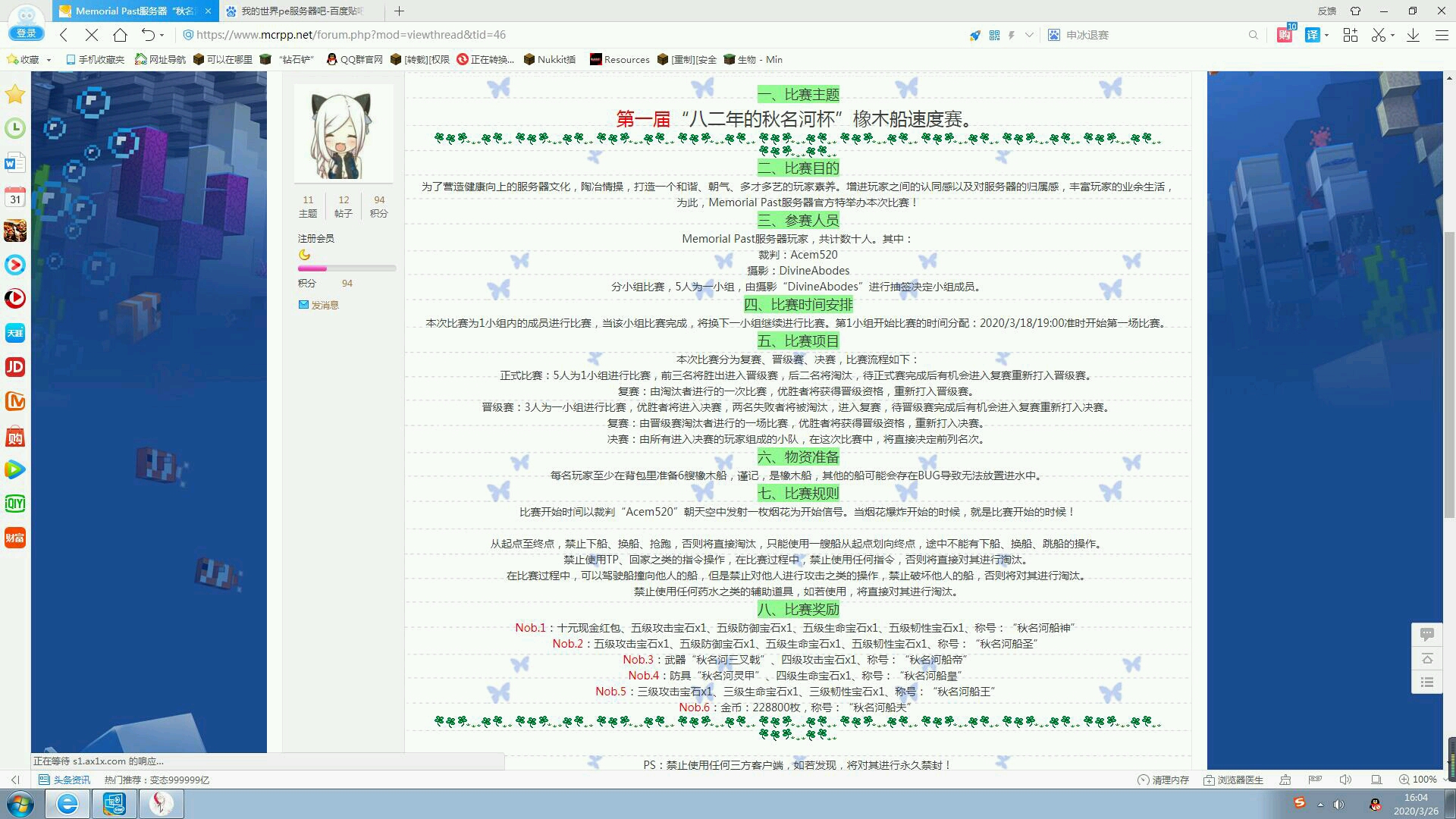Screen dimensions: 1456x819
Task: Open the downloads arrow icon
Action: pyautogui.click(x=1413, y=35)
